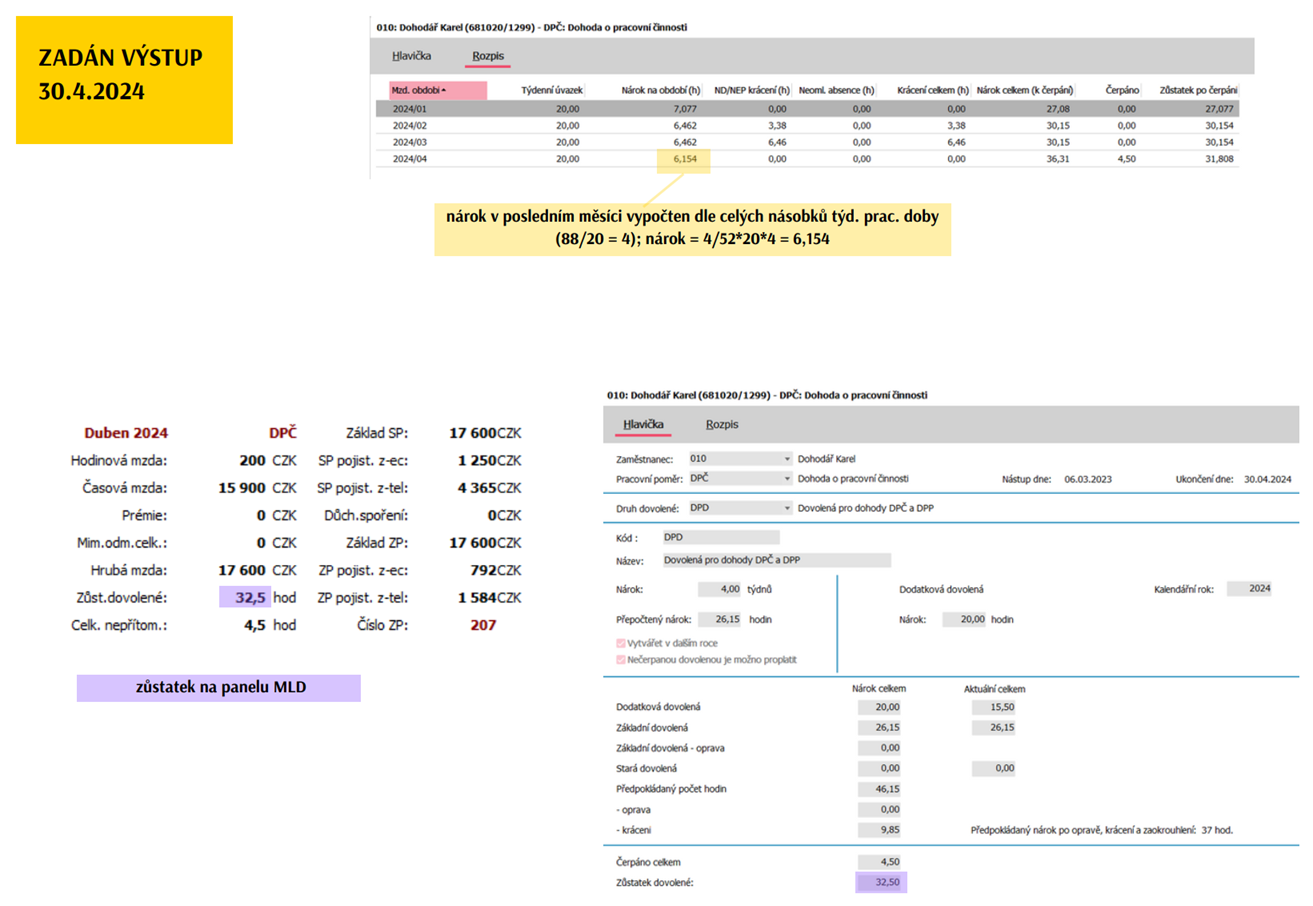Image resolution: width=1313 pixels, height=906 pixels.
Task: Click highlighted 6,154 cell in Nárok column
Action: click(x=683, y=158)
